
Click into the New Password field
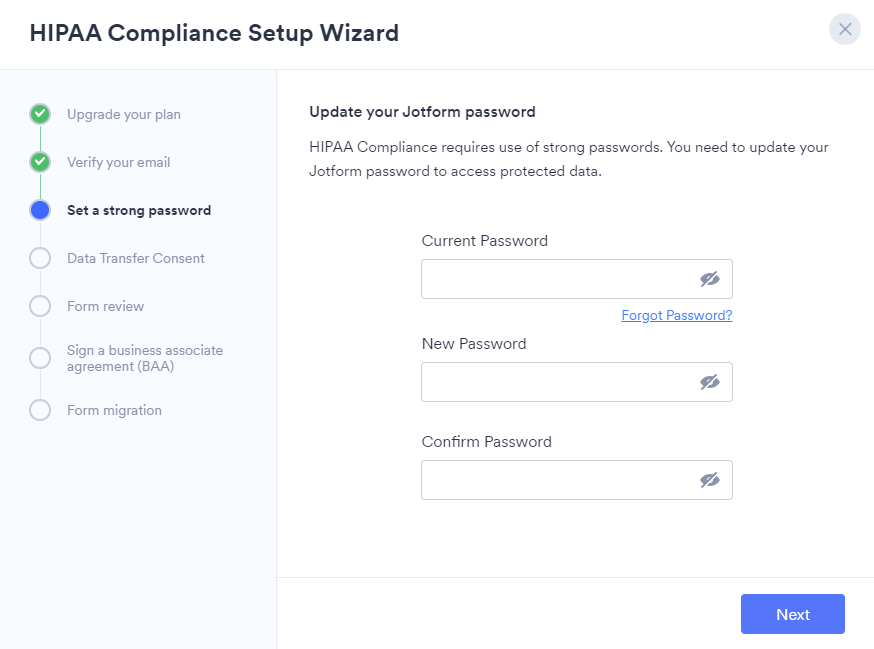(556, 382)
